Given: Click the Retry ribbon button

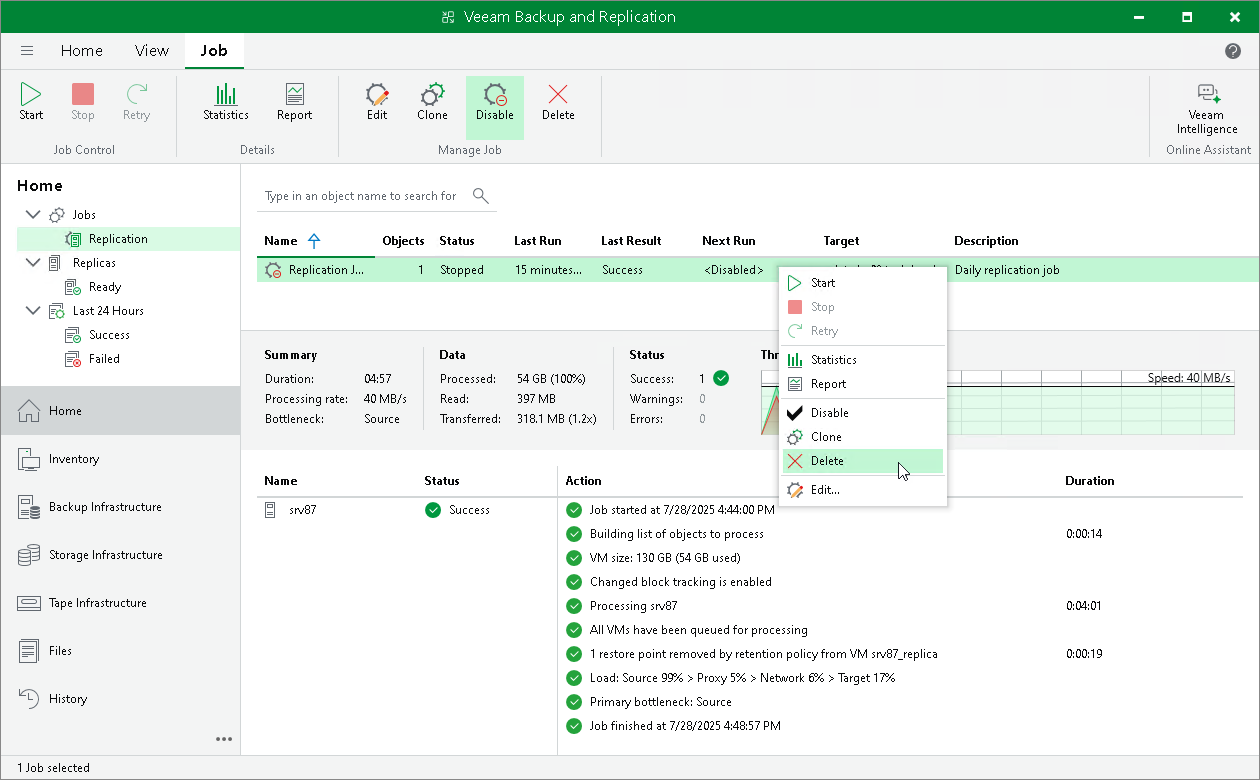Looking at the screenshot, I should click(x=136, y=103).
